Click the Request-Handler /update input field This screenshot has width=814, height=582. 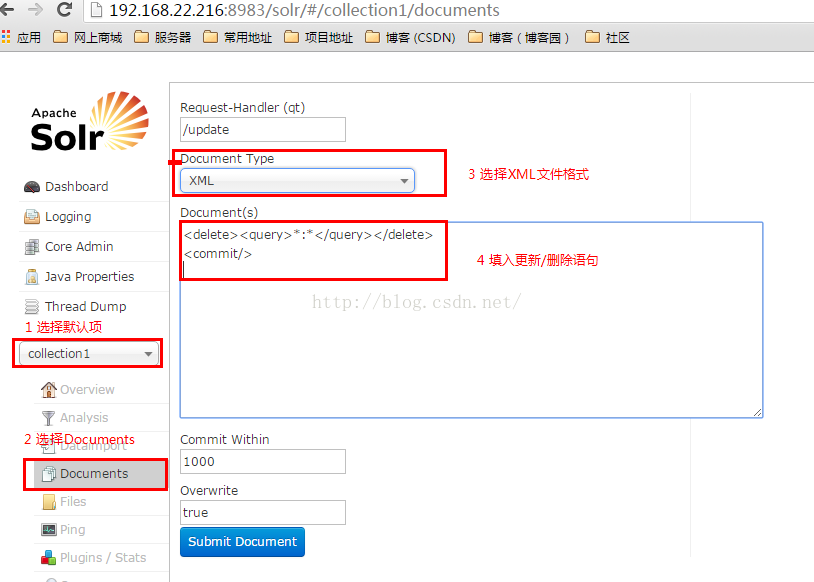coord(263,129)
